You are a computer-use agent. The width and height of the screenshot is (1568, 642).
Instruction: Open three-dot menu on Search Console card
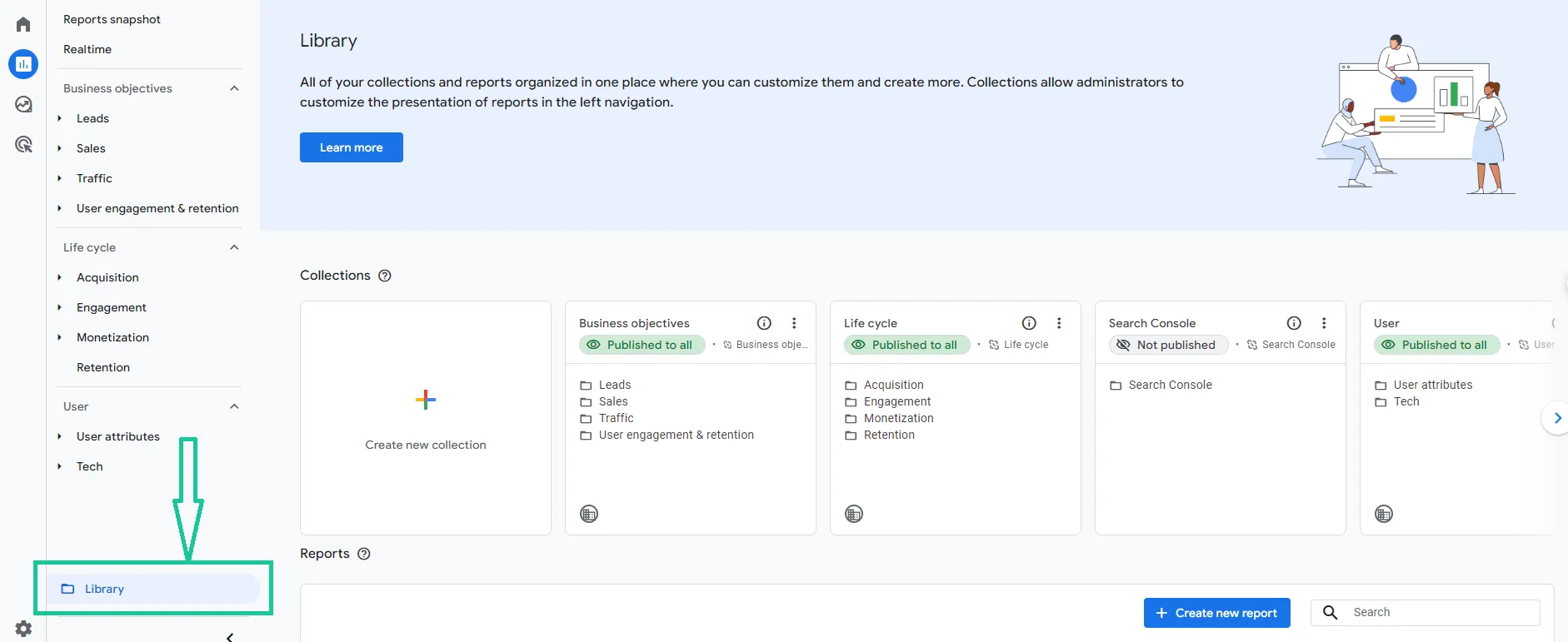[x=1324, y=323]
